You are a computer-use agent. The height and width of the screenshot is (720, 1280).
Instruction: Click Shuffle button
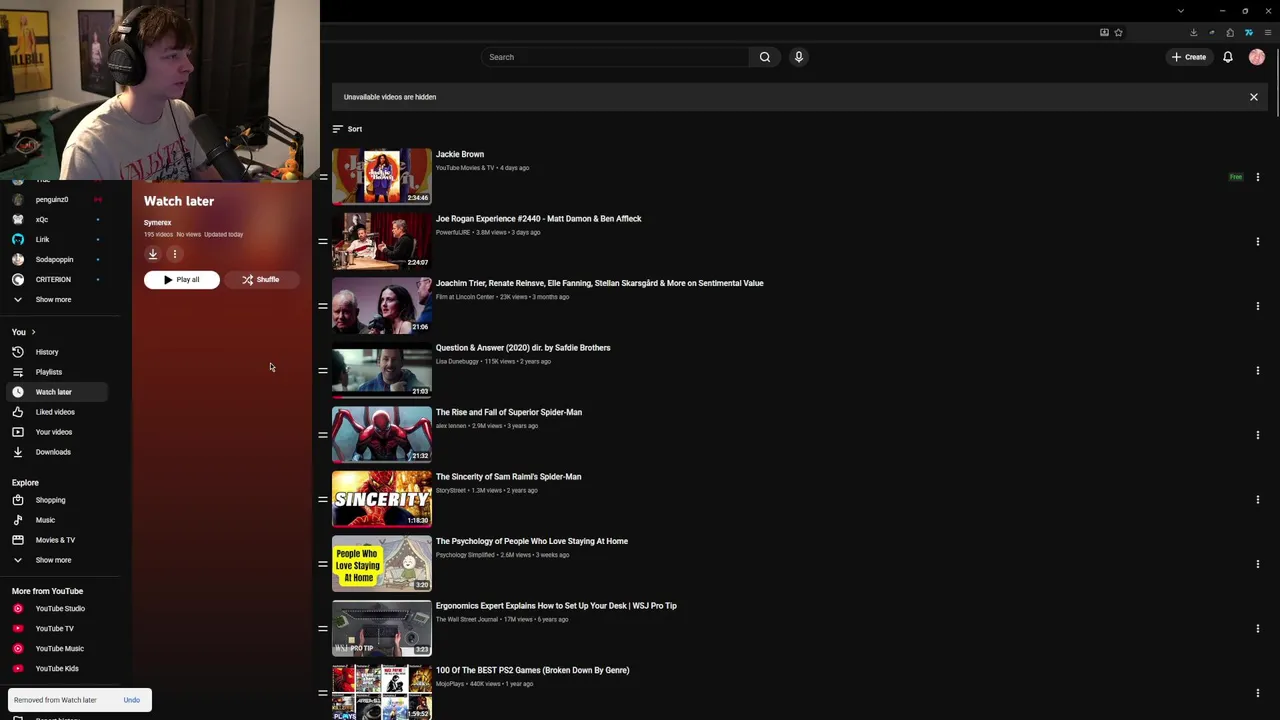pos(260,280)
